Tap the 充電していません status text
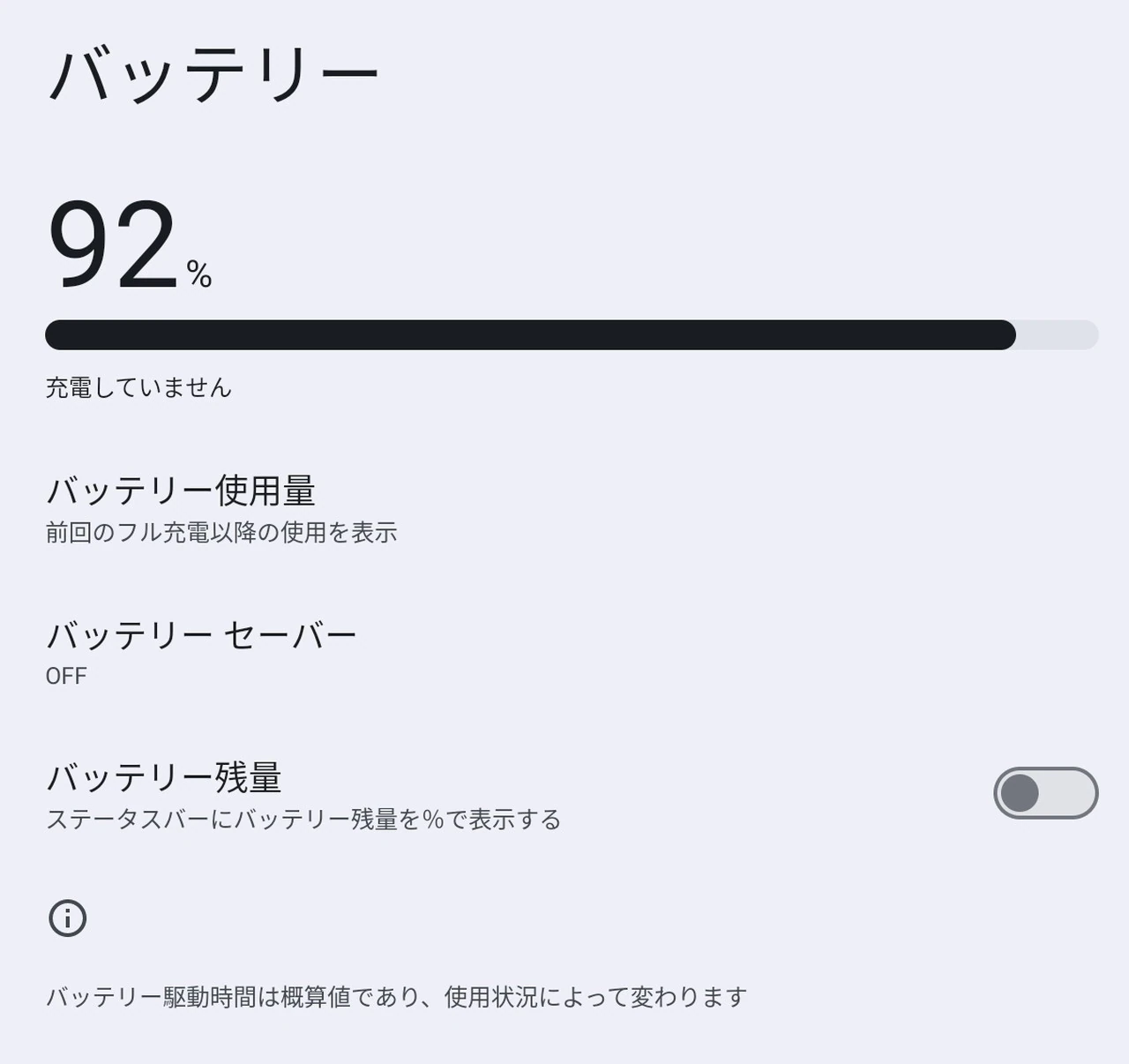1129x1064 pixels. [x=138, y=387]
